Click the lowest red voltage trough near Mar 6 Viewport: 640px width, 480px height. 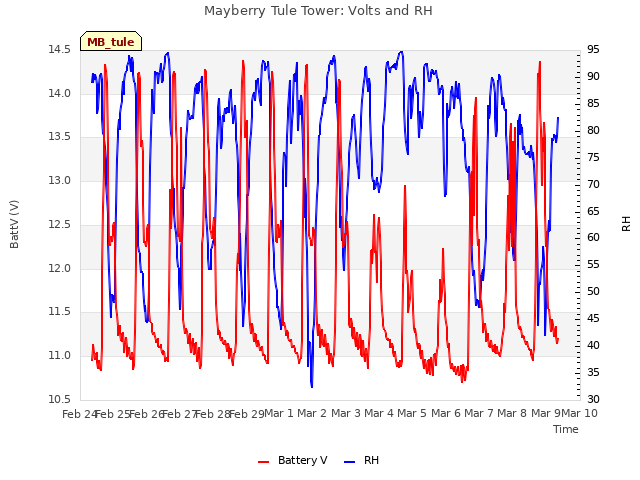tap(462, 381)
